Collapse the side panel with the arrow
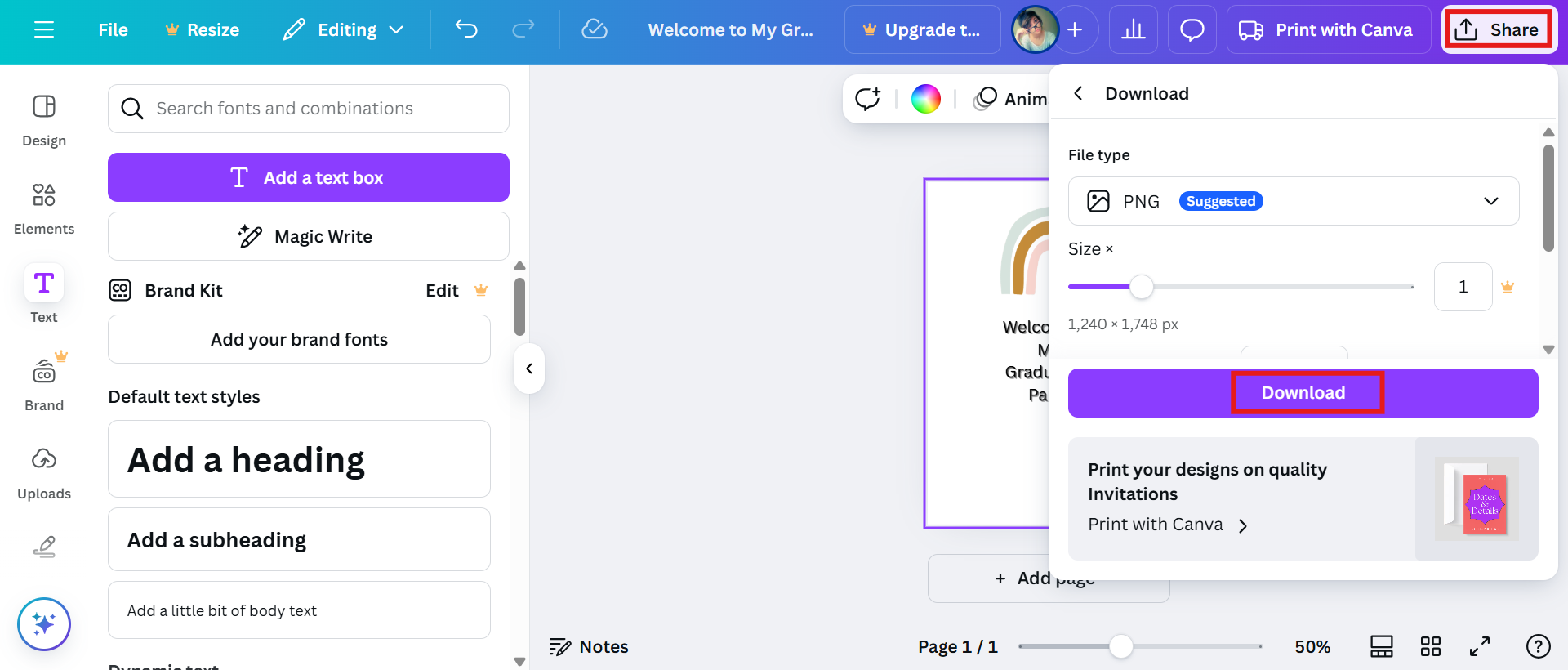The width and height of the screenshot is (1568, 670). click(529, 368)
